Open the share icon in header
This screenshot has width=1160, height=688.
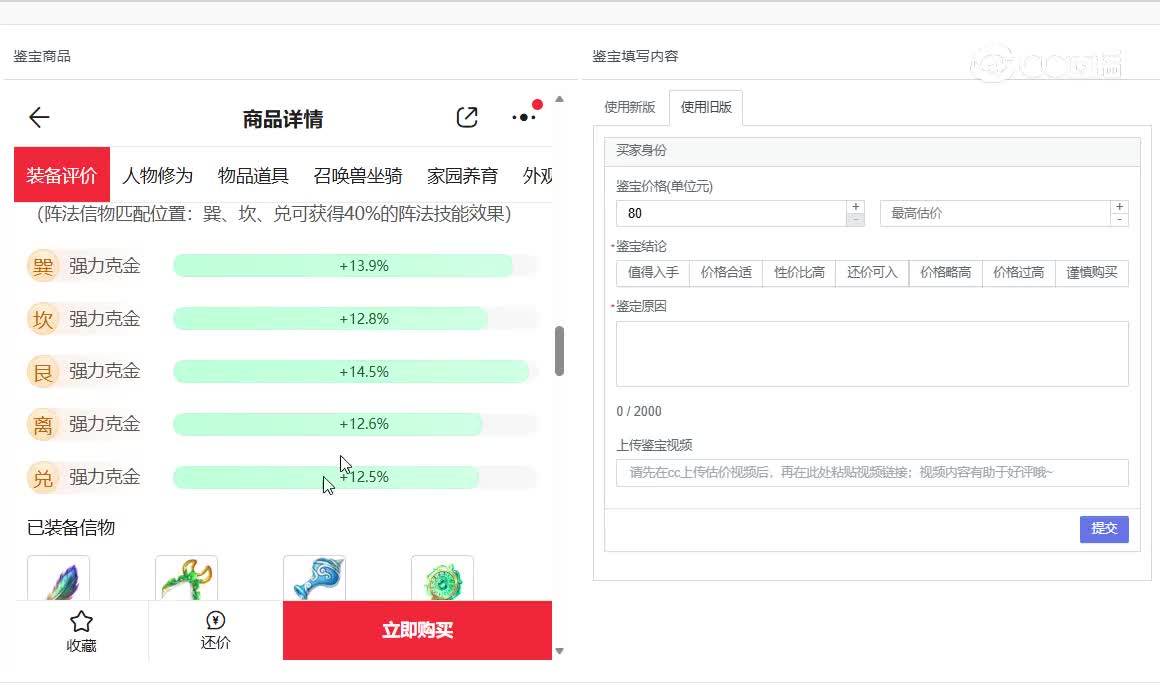tap(467, 118)
